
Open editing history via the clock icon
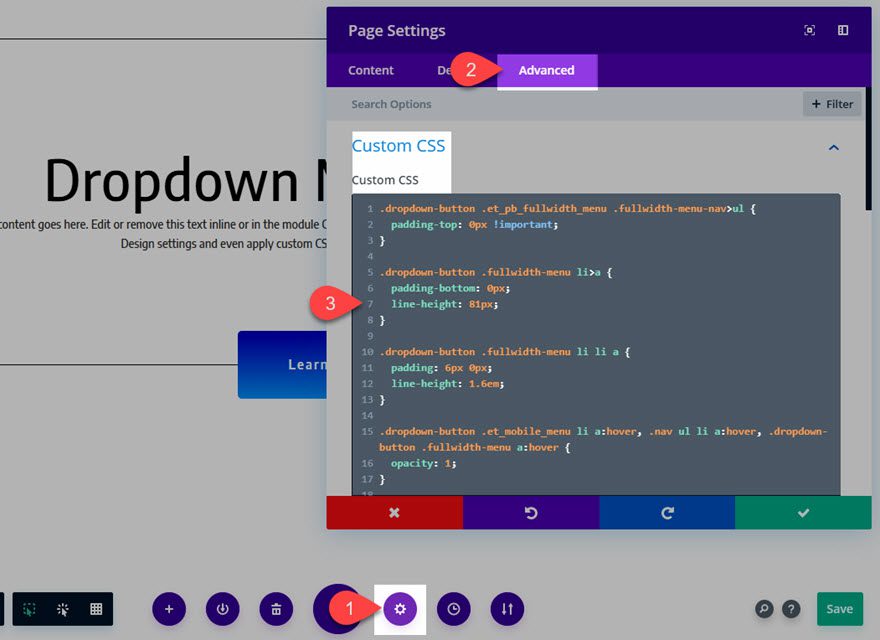tap(454, 609)
